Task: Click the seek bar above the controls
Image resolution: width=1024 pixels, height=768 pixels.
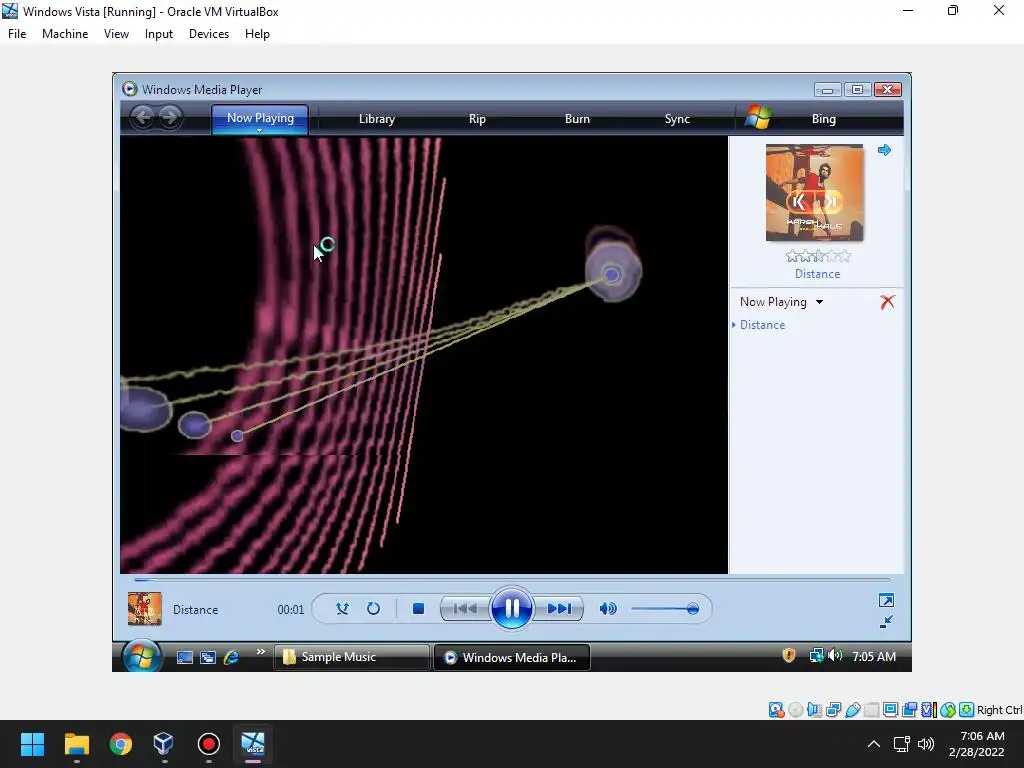Action: click(x=511, y=579)
